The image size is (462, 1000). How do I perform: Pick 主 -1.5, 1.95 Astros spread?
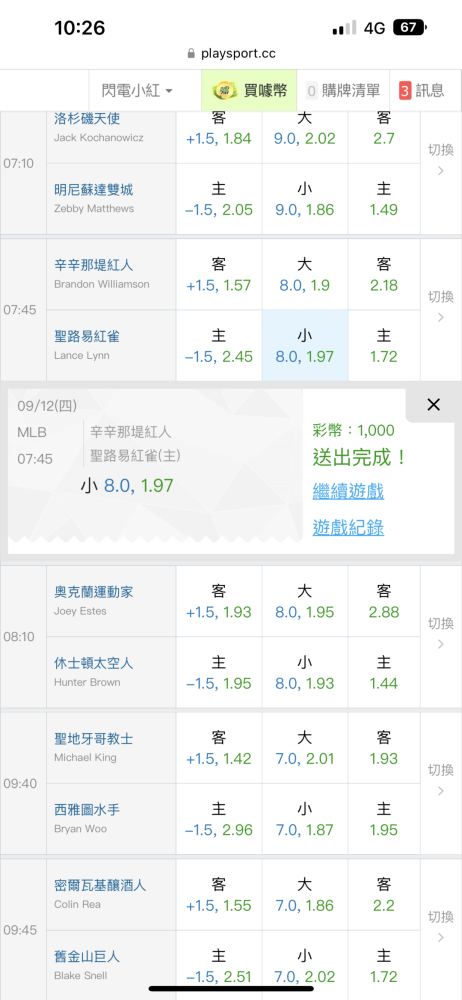219,672
